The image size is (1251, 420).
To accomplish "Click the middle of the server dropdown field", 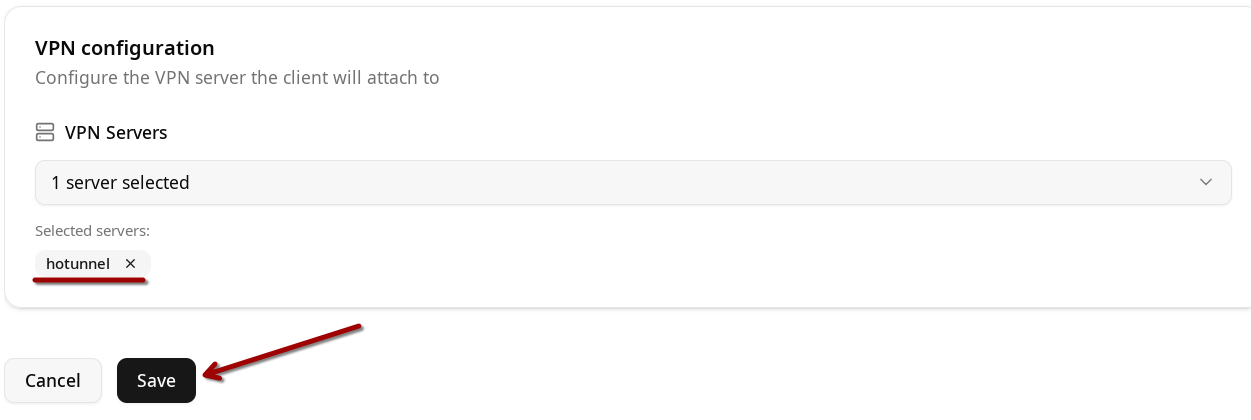I will [633, 182].
